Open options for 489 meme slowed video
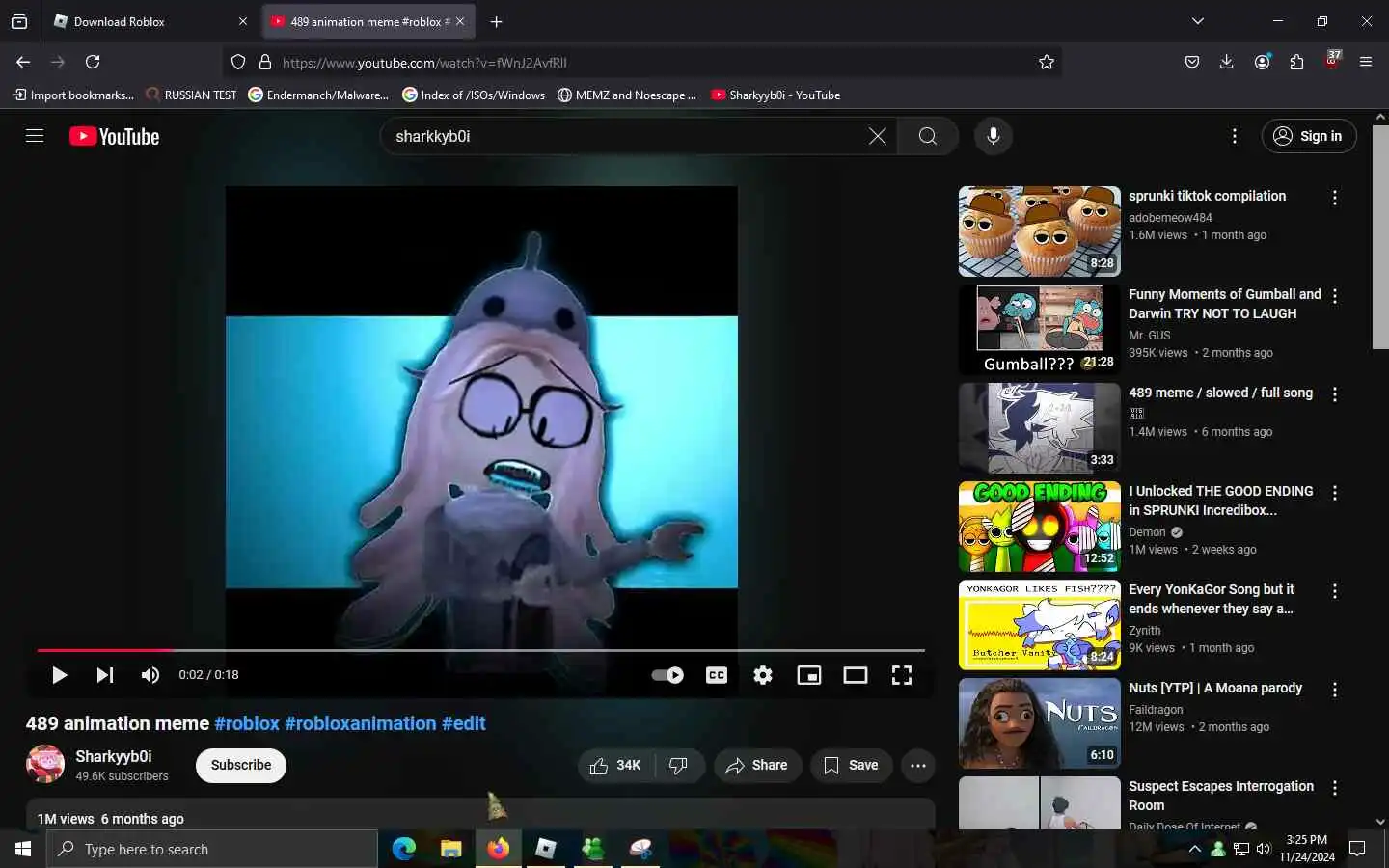The width and height of the screenshot is (1389, 868). tap(1335, 394)
